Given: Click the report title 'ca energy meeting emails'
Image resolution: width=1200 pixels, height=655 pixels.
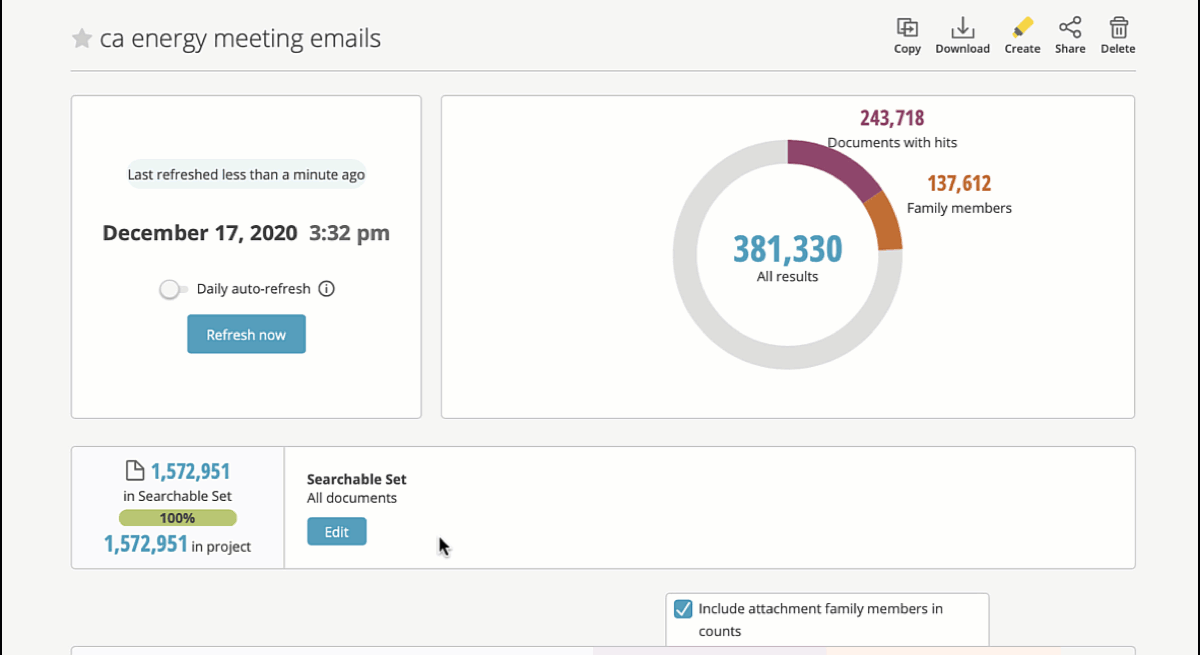Looking at the screenshot, I should (240, 38).
